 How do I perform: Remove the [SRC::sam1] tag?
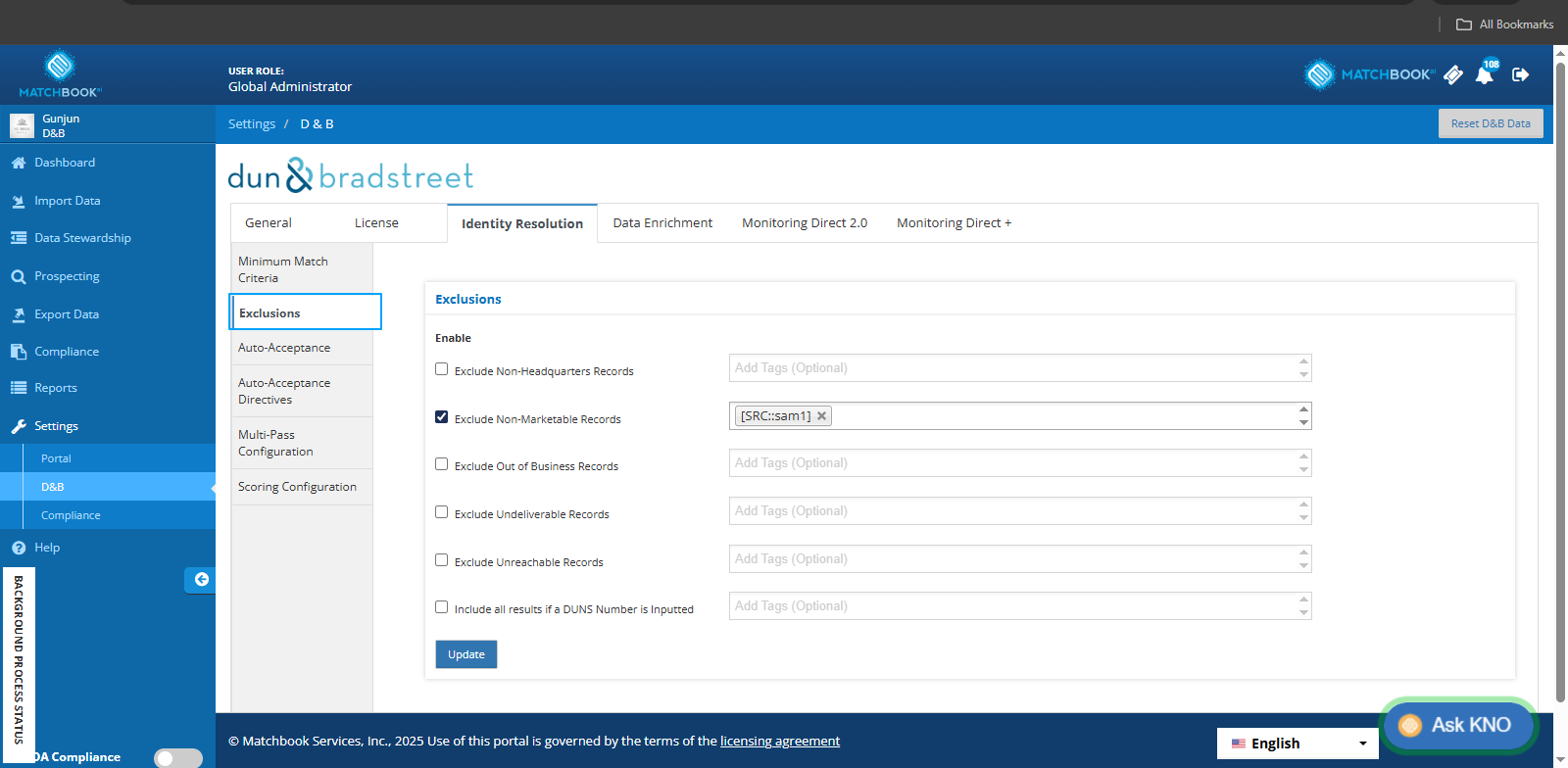(x=821, y=416)
